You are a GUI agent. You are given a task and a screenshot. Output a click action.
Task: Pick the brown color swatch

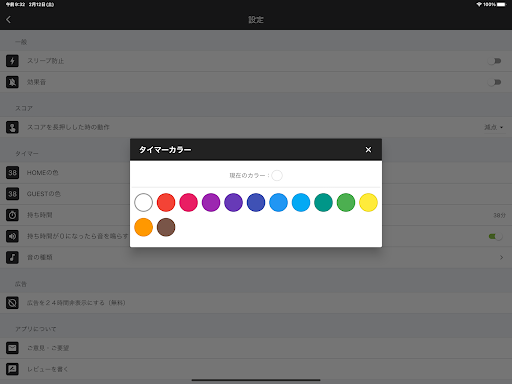click(x=166, y=227)
